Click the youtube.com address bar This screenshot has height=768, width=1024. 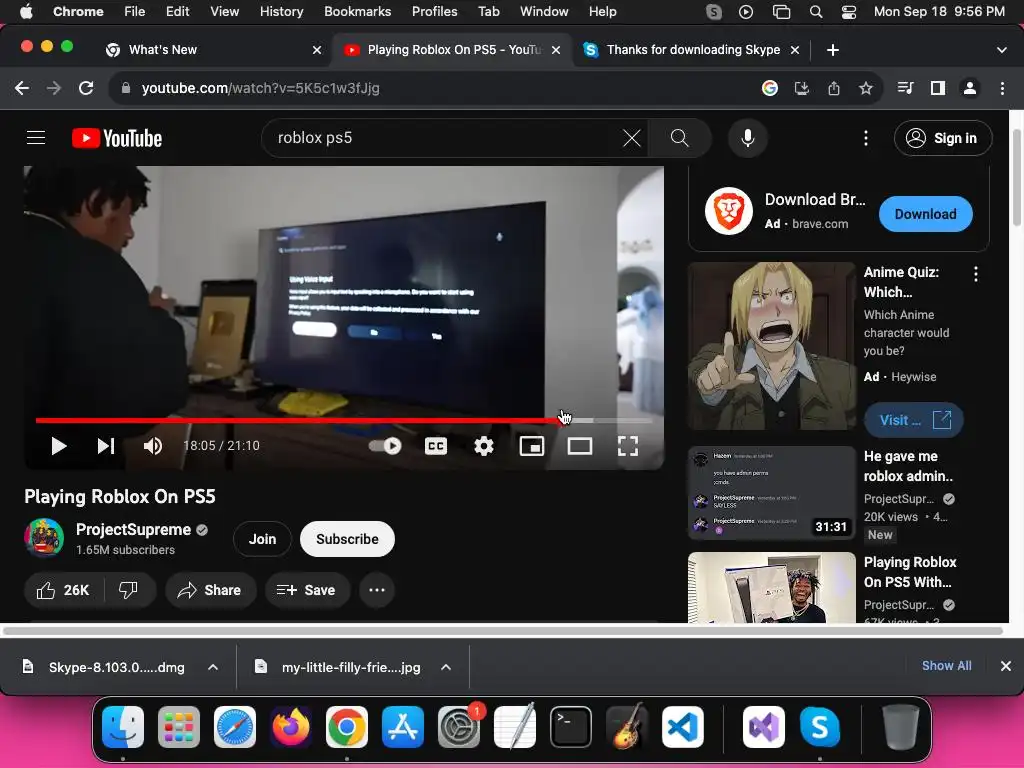[x=431, y=88]
